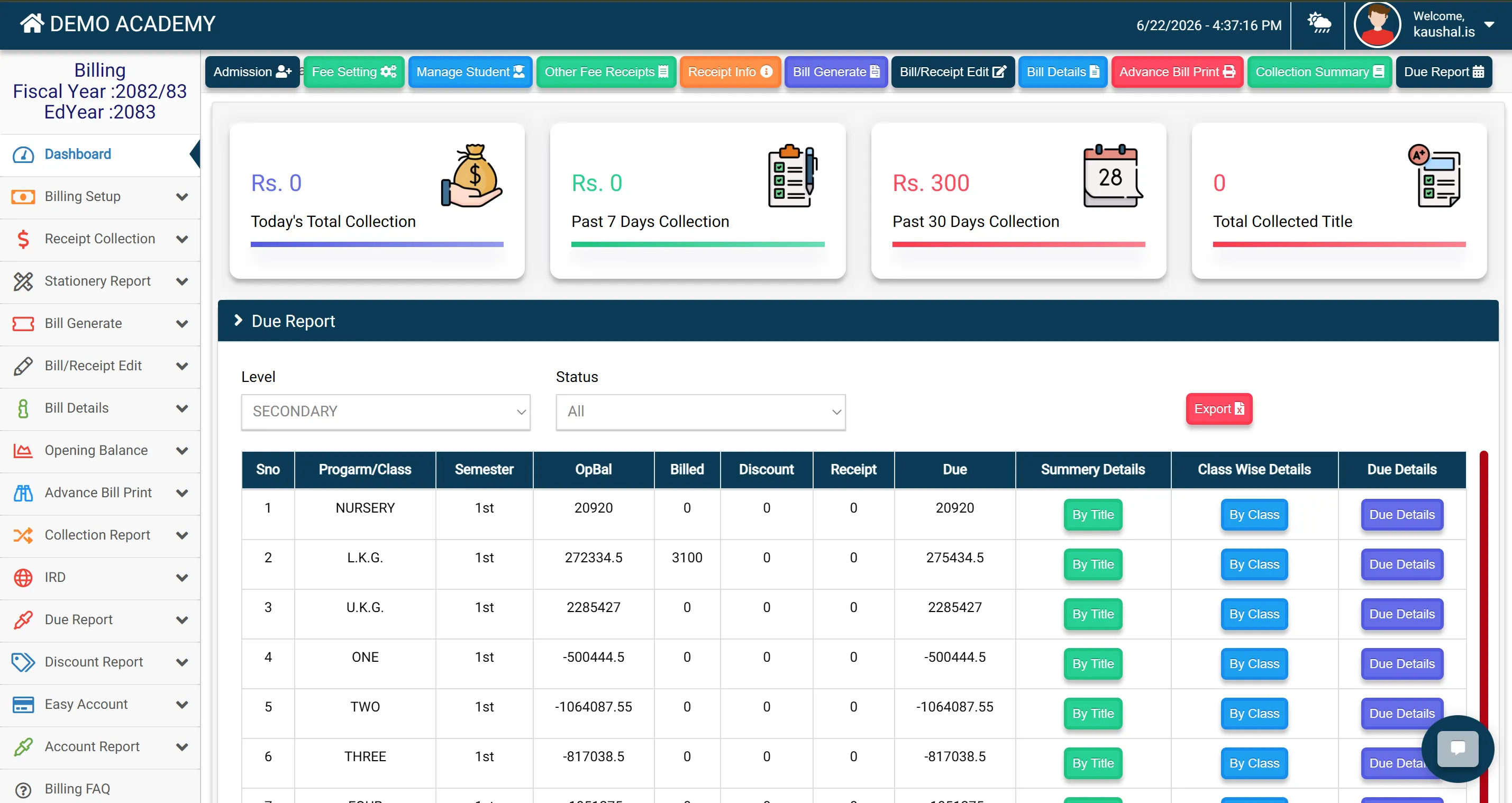Click the Bill Generate ticket icon
Screen dimensions: 1512x803
click(23, 323)
